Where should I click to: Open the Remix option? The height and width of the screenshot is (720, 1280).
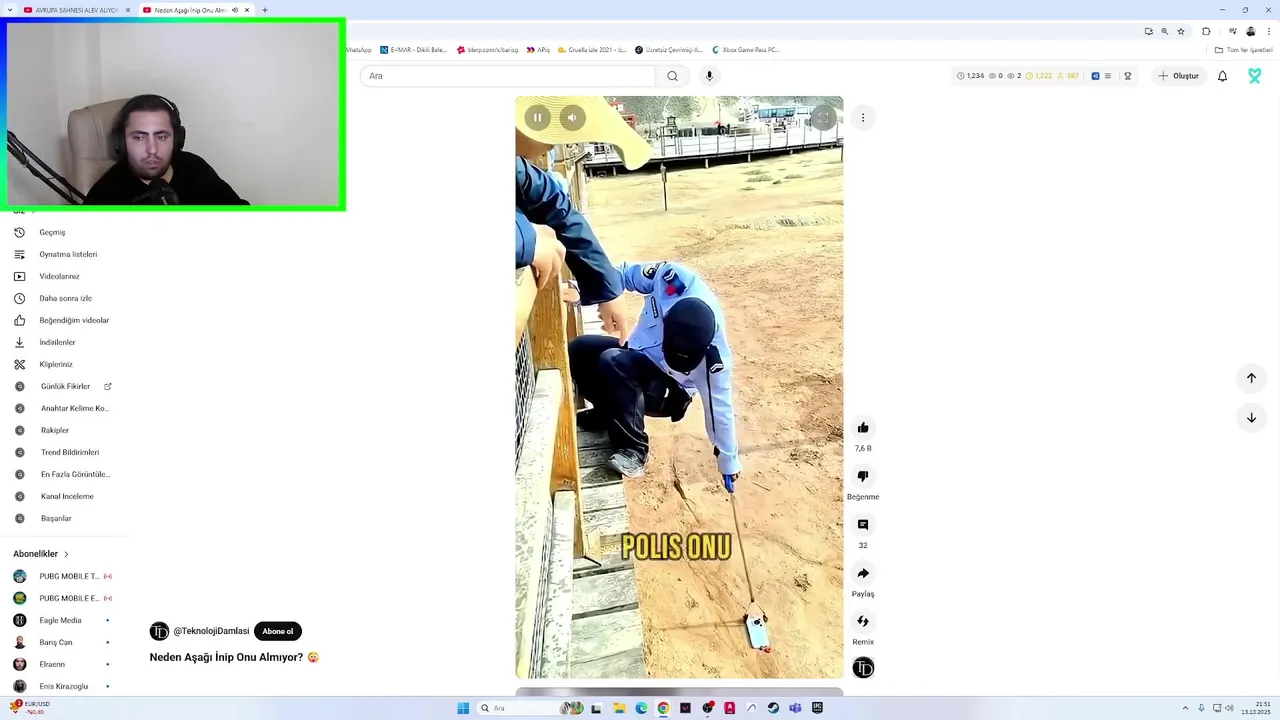coord(863,621)
